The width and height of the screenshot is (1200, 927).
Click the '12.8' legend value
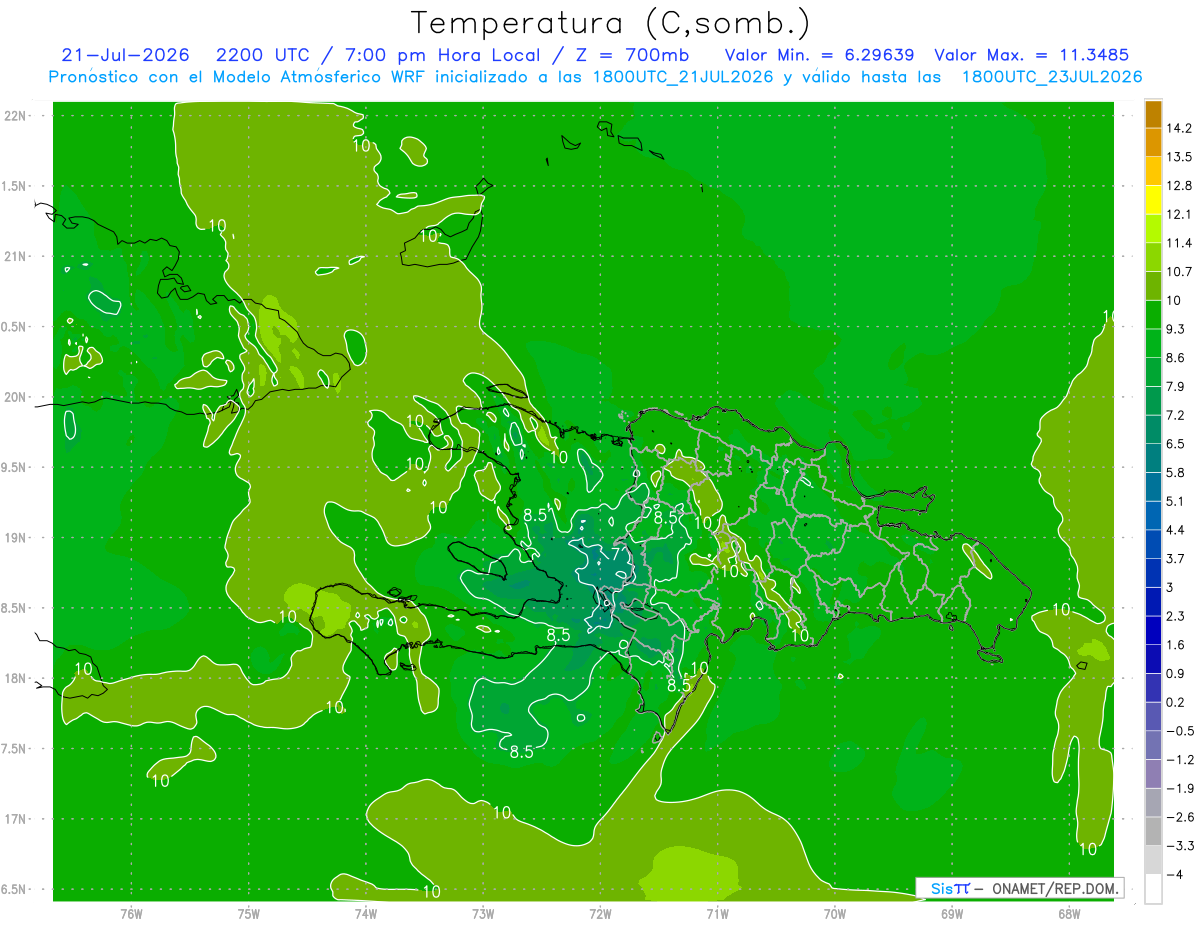(x=1177, y=186)
